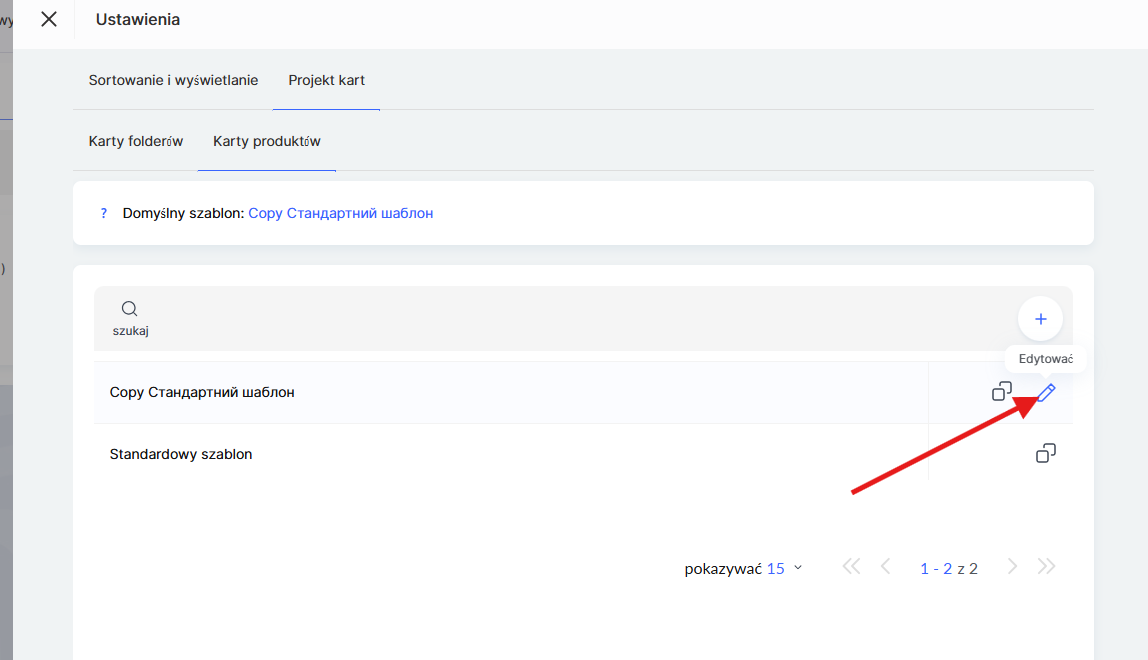
Task: Go to previous page arrow
Action: pos(885,567)
